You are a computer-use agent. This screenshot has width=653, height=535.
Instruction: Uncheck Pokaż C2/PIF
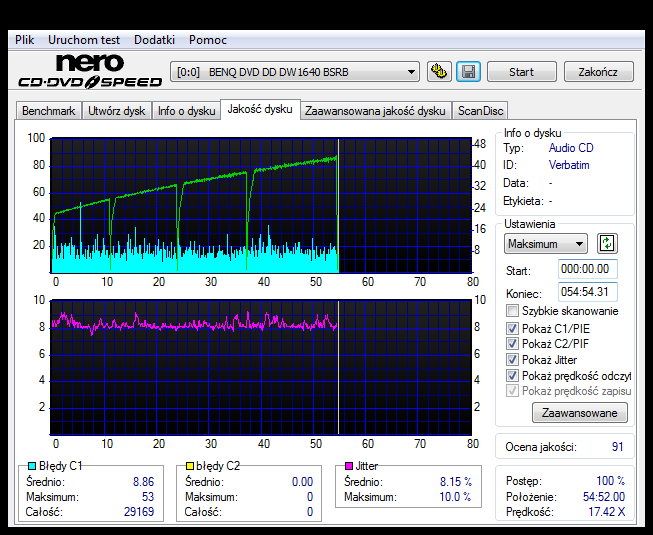point(512,343)
